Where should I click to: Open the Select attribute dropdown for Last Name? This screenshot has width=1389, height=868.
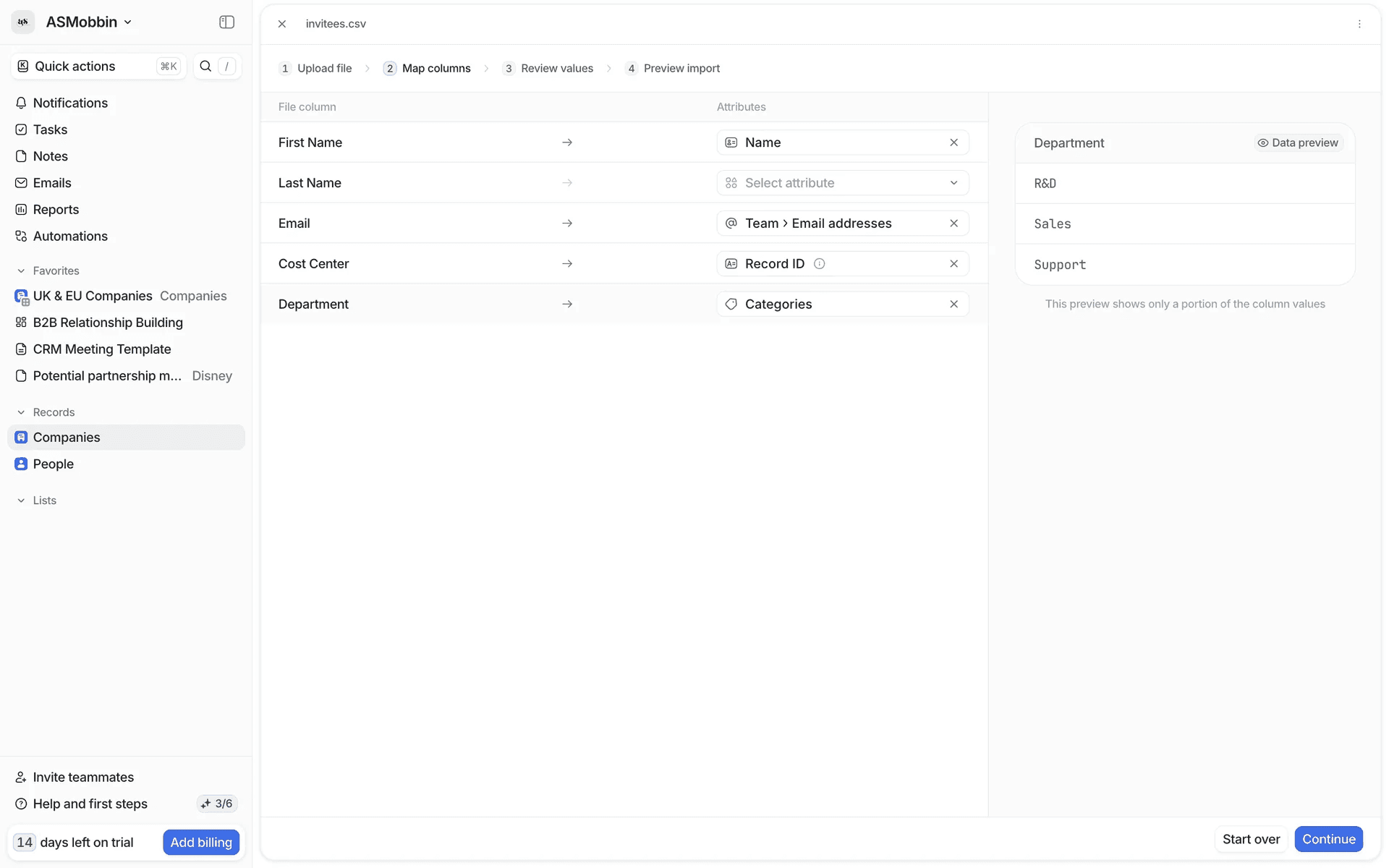tap(842, 183)
